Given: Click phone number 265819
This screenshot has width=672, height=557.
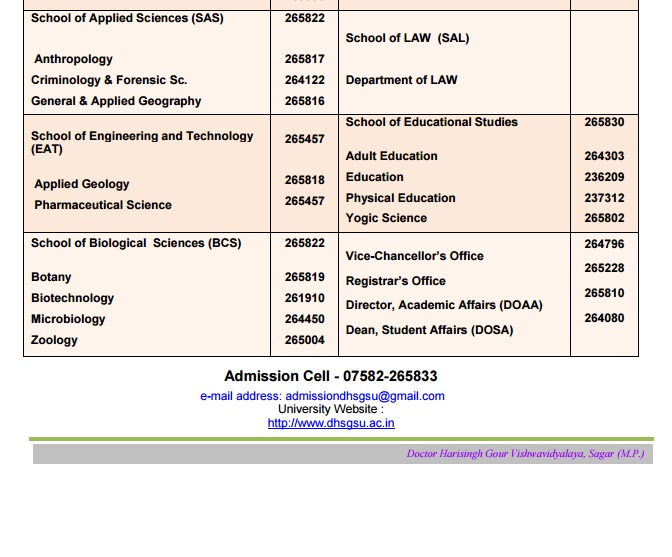Looking at the screenshot, I should (x=304, y=277).
